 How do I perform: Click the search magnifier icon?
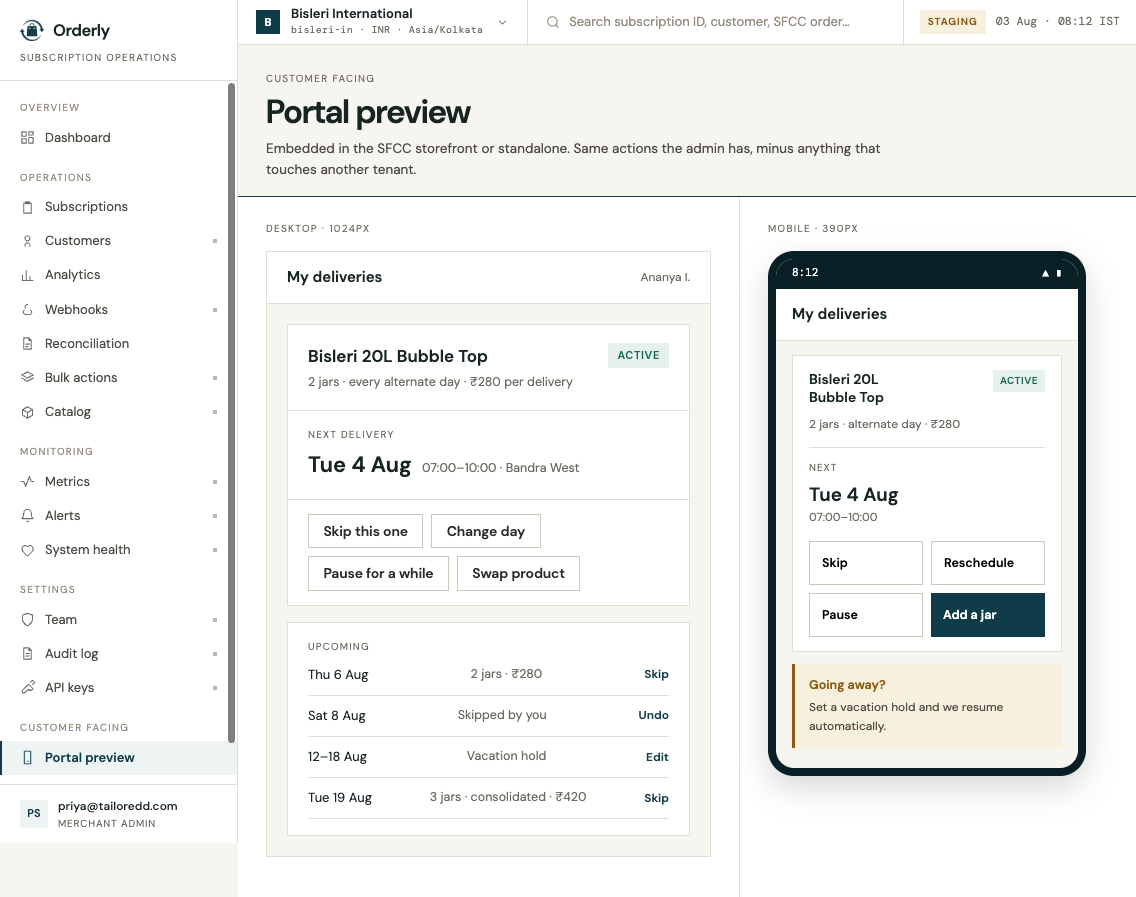(553, 22)
